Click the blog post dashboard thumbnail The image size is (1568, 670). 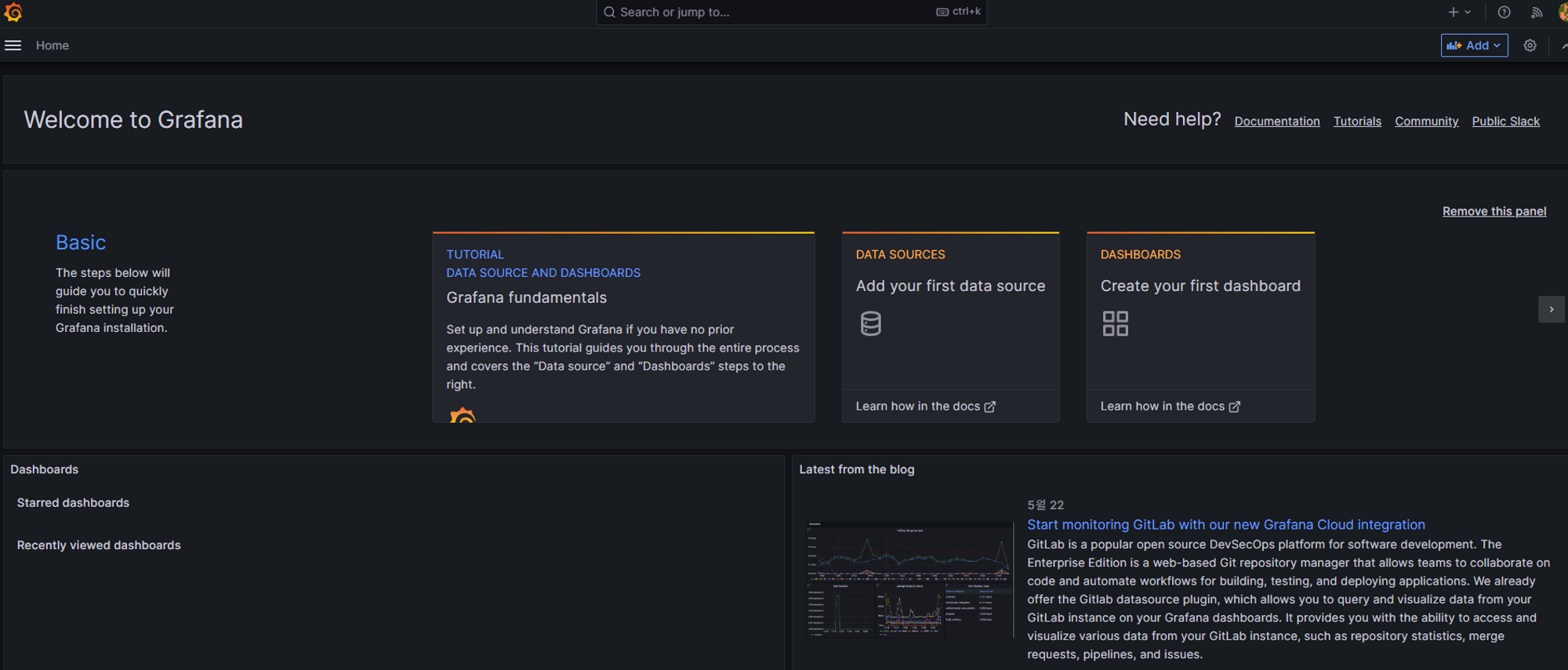(909, 579)
